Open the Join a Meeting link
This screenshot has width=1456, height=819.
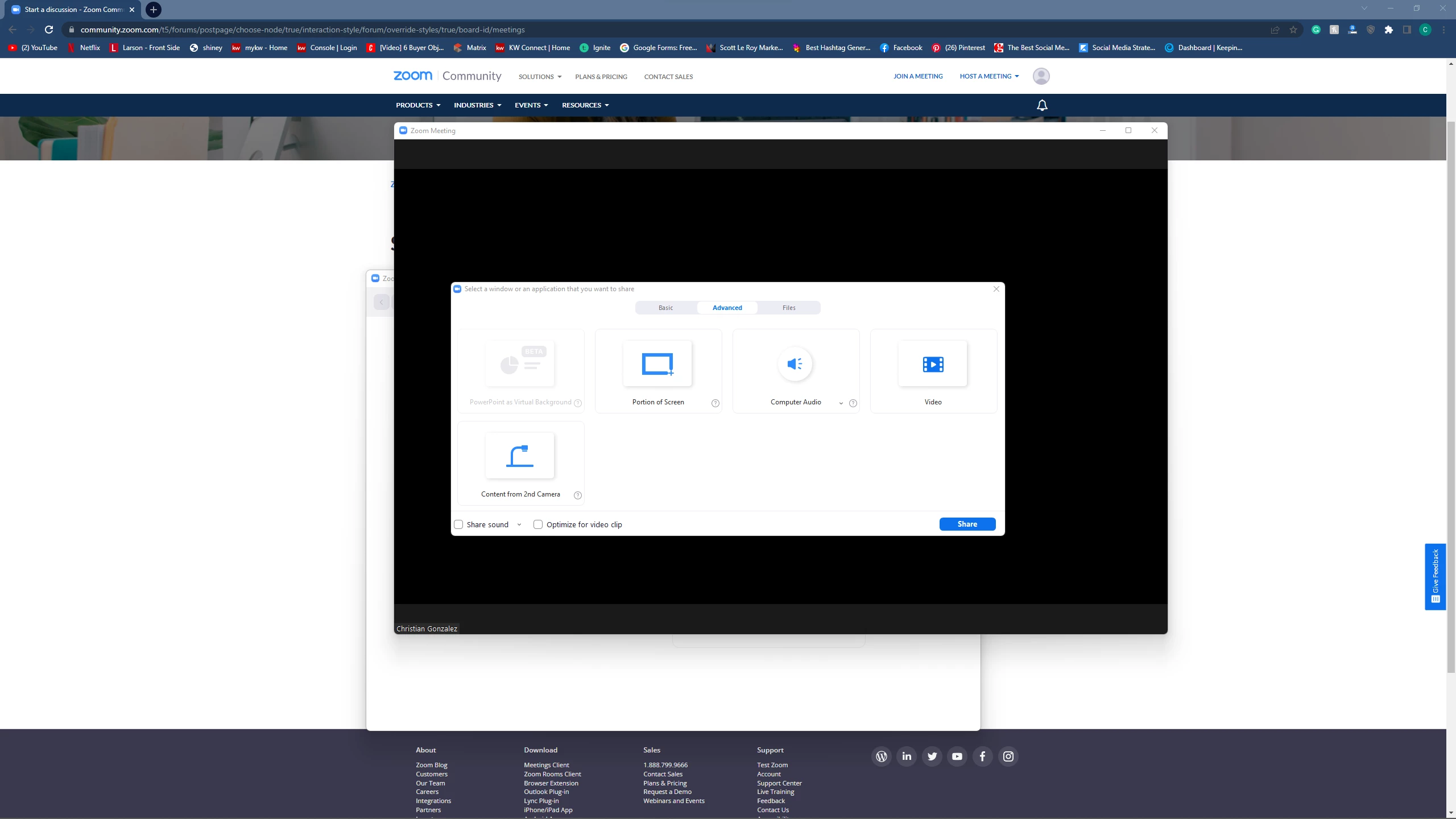click(917, 76)
